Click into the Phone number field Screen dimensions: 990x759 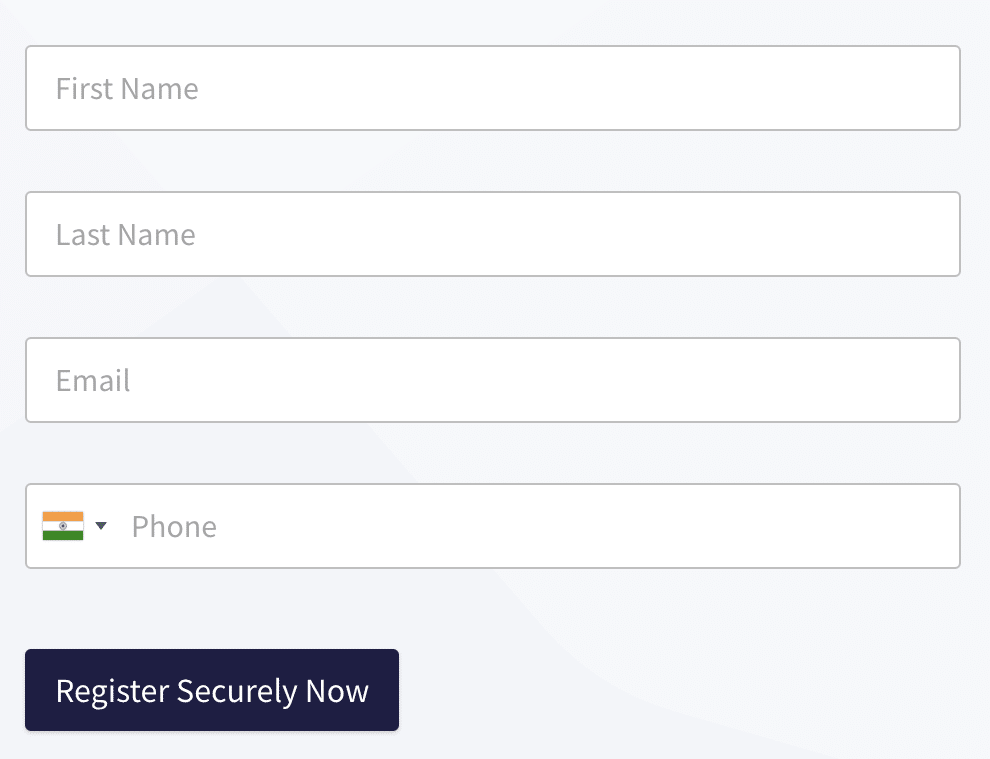coord(540,526)
